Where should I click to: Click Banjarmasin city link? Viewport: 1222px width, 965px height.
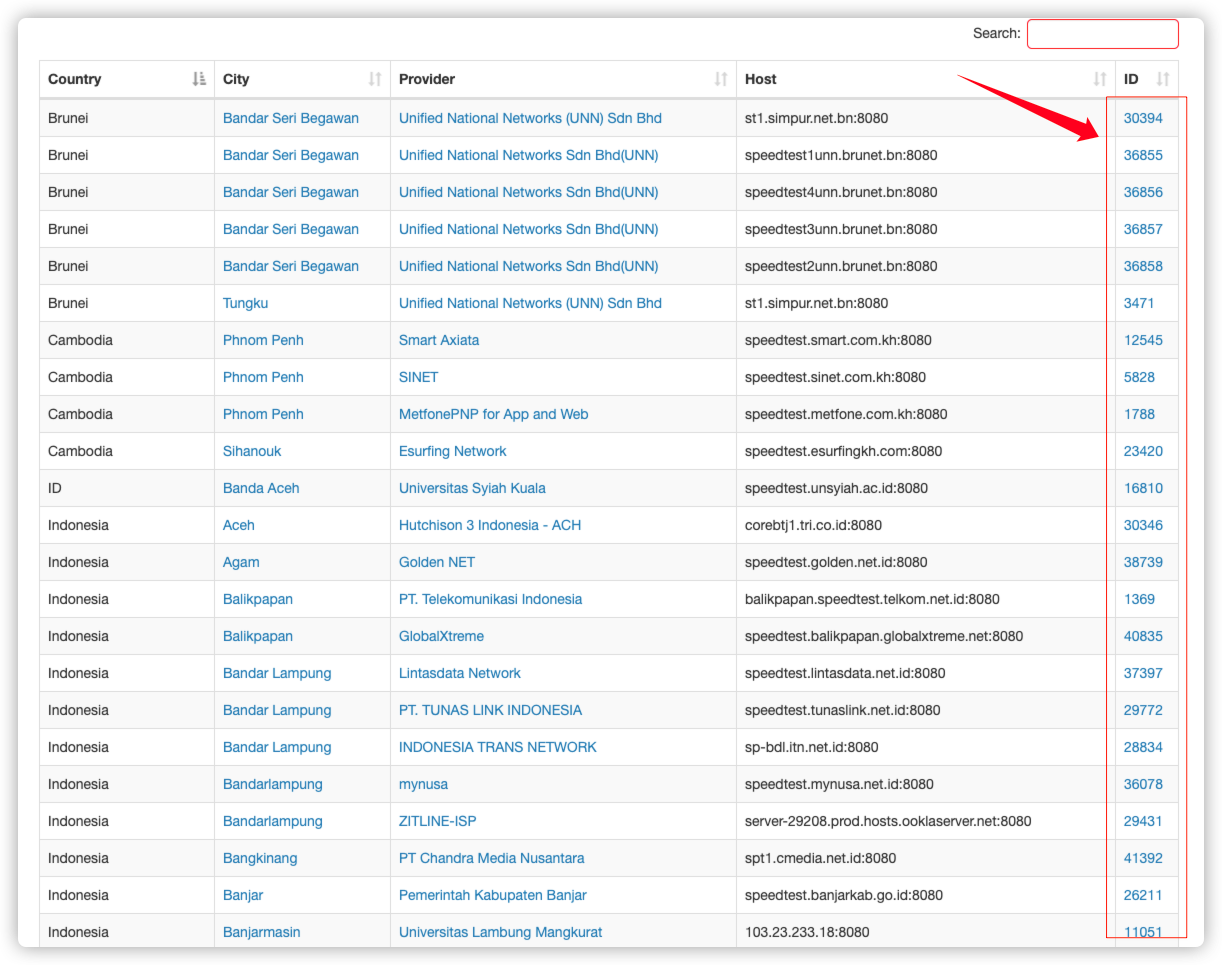click(261, 932)
